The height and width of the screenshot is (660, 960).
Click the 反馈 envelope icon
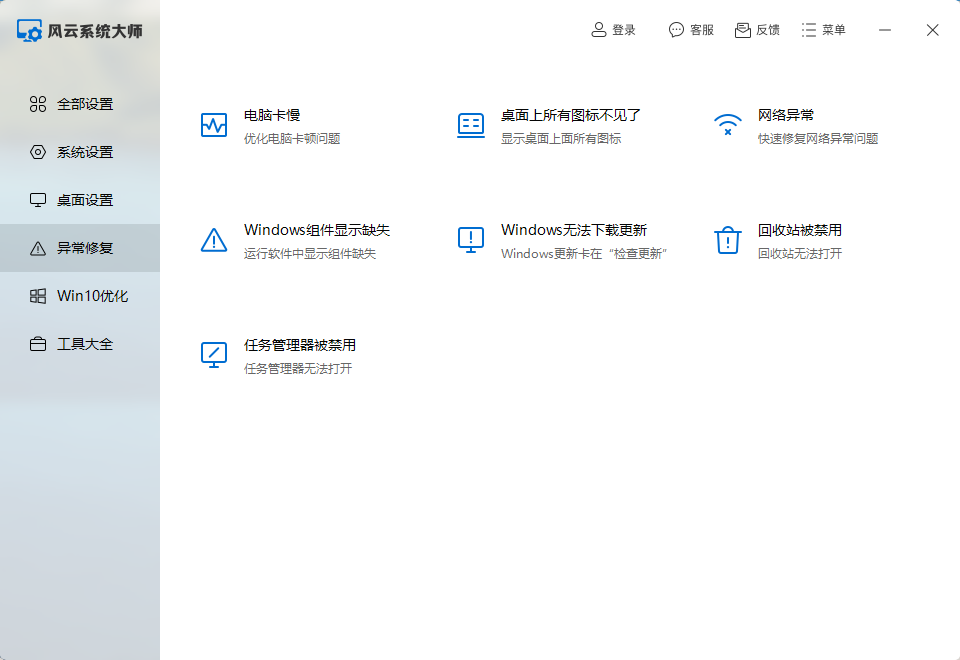coord(743,30)
